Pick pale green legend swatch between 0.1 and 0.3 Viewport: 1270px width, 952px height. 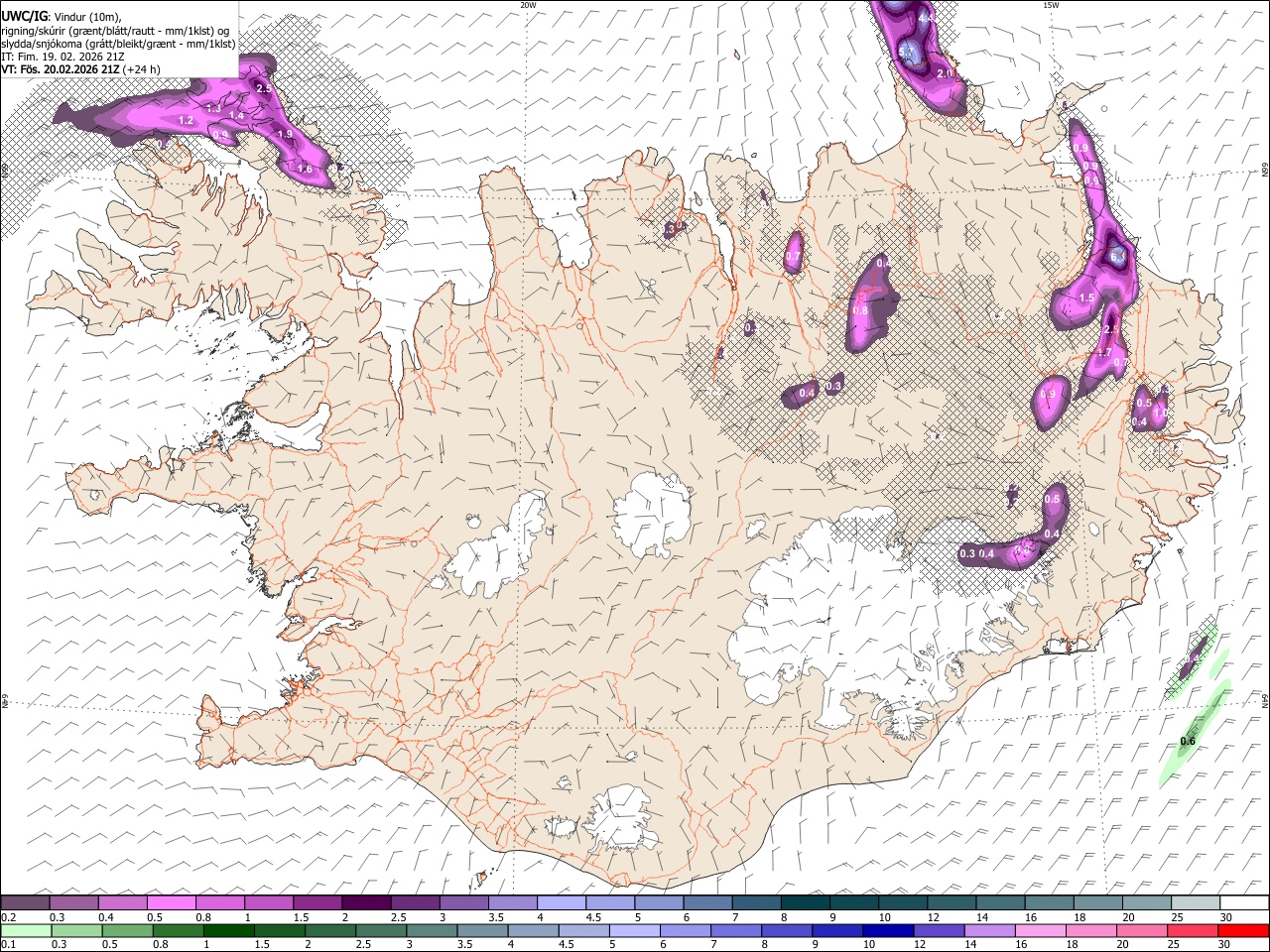pyautogui.click(x=25, y=930)
